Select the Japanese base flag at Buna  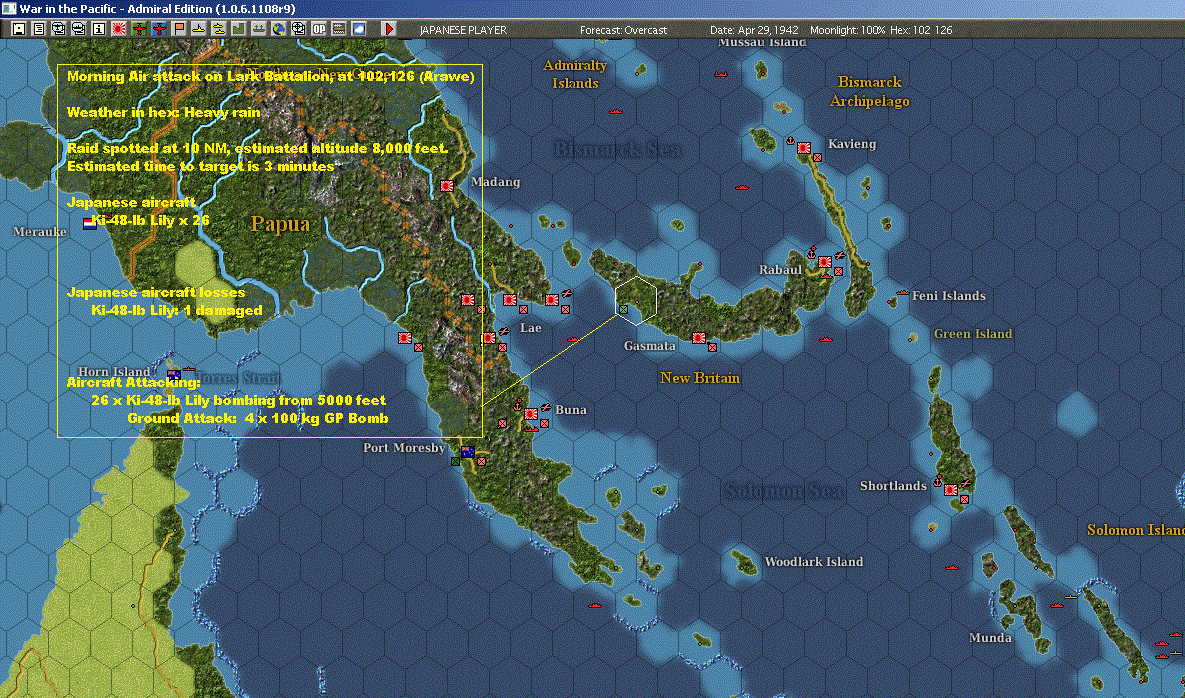coord(531,414)
